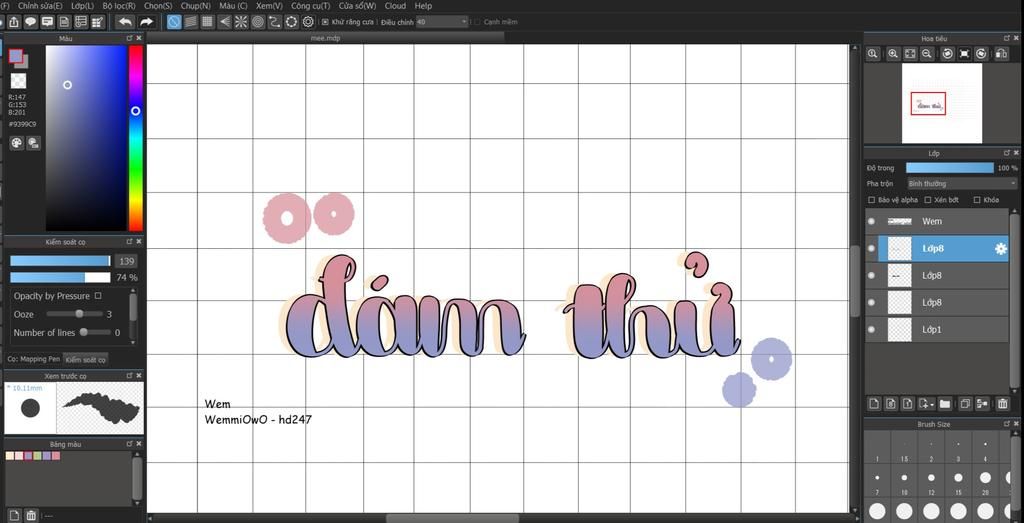Image resolution: width=1024 pixels, height=523 pixels.
Task: Toggle the Opacity by Pressure checkbox
Action: coord(98,296)
